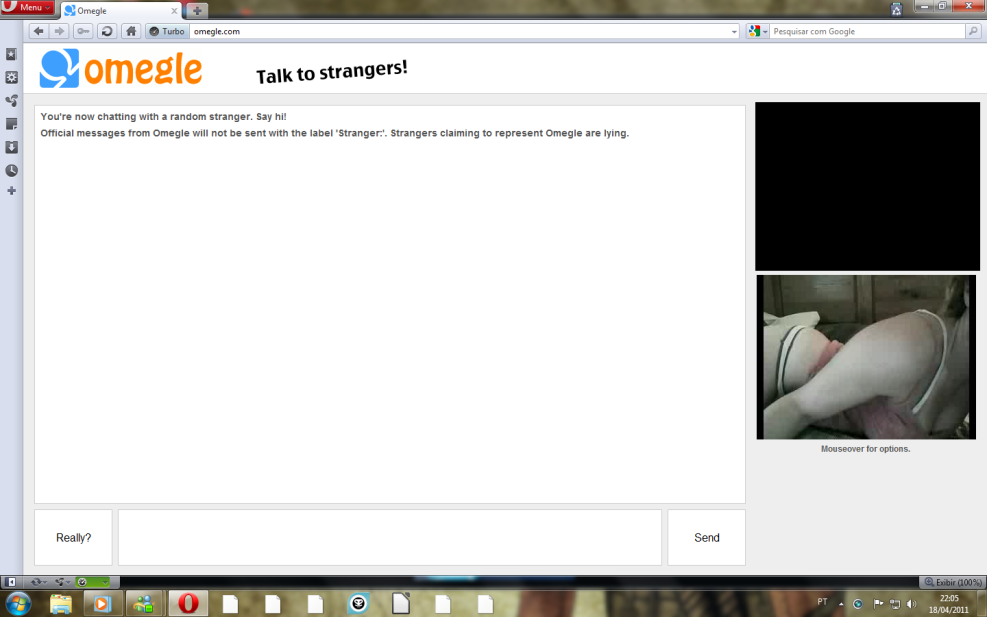This screenshot has width=987, height=617.
Task: Open the Windows Start menu
Action: pos(18,603)
